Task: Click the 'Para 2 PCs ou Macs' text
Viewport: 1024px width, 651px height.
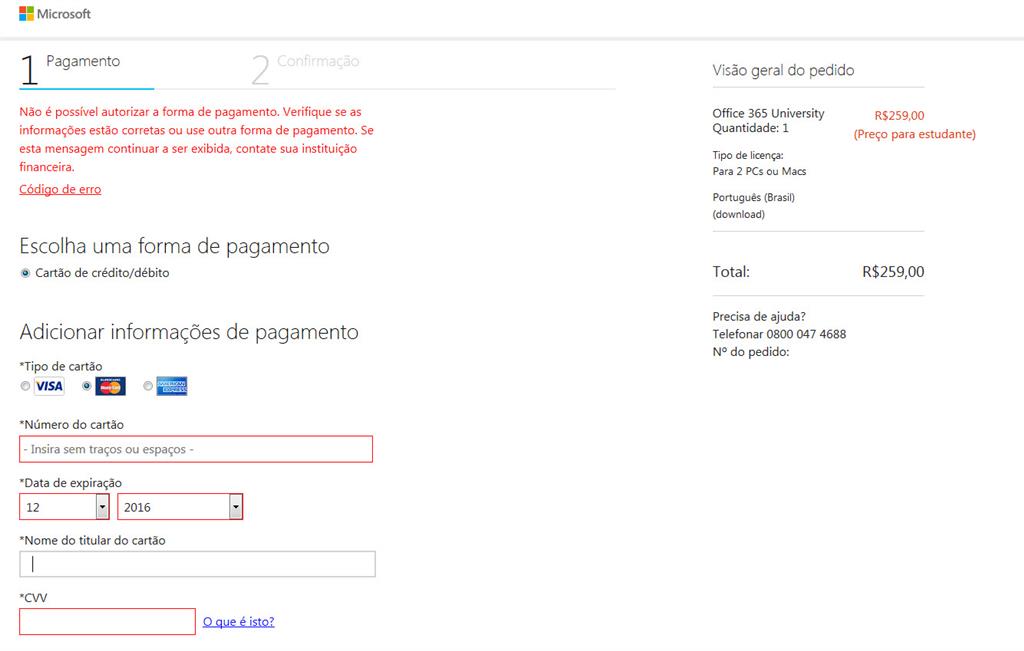Action: [759, 171]
